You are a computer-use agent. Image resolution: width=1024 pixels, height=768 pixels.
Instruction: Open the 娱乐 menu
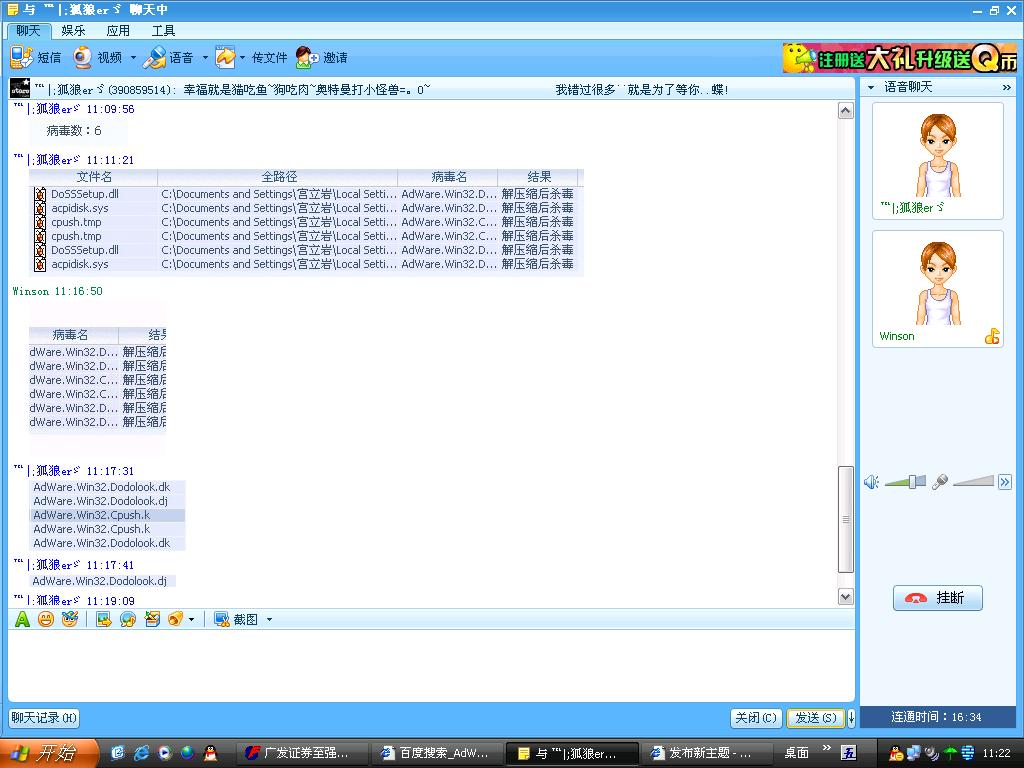pos(73,31)
